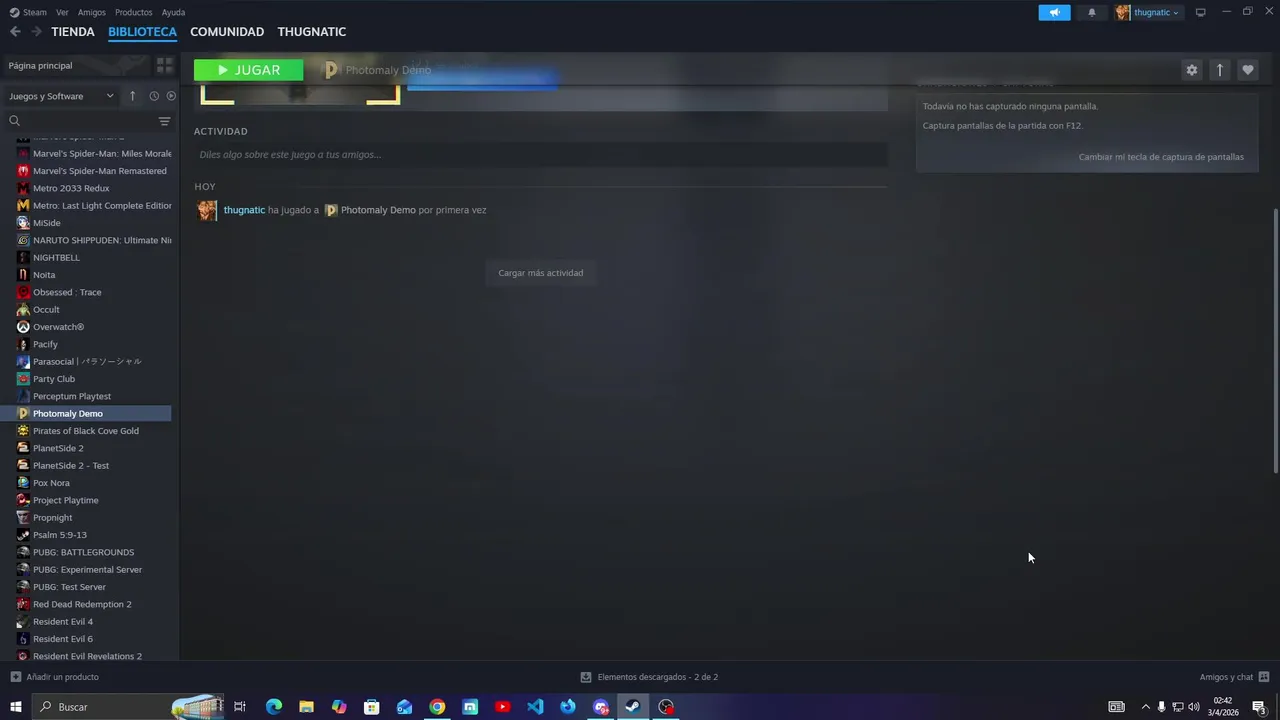The image size is (1280, 720).
Task: Click the recent activity clock icon
Action: coord(154,96)
